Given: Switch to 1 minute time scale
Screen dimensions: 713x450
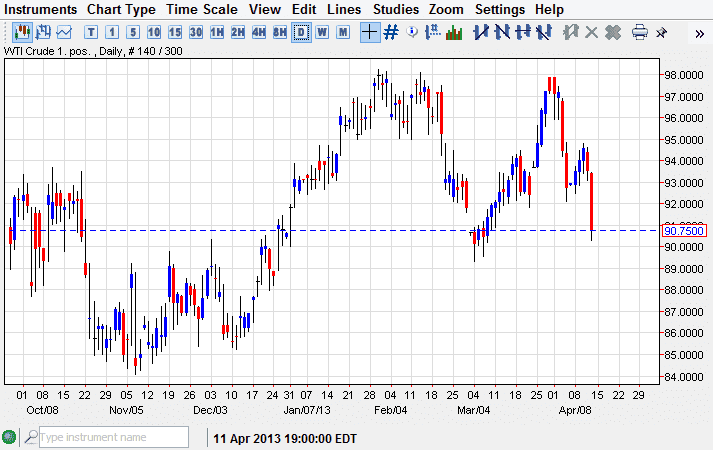Looking at the screenshot, I should coord(112,32).
